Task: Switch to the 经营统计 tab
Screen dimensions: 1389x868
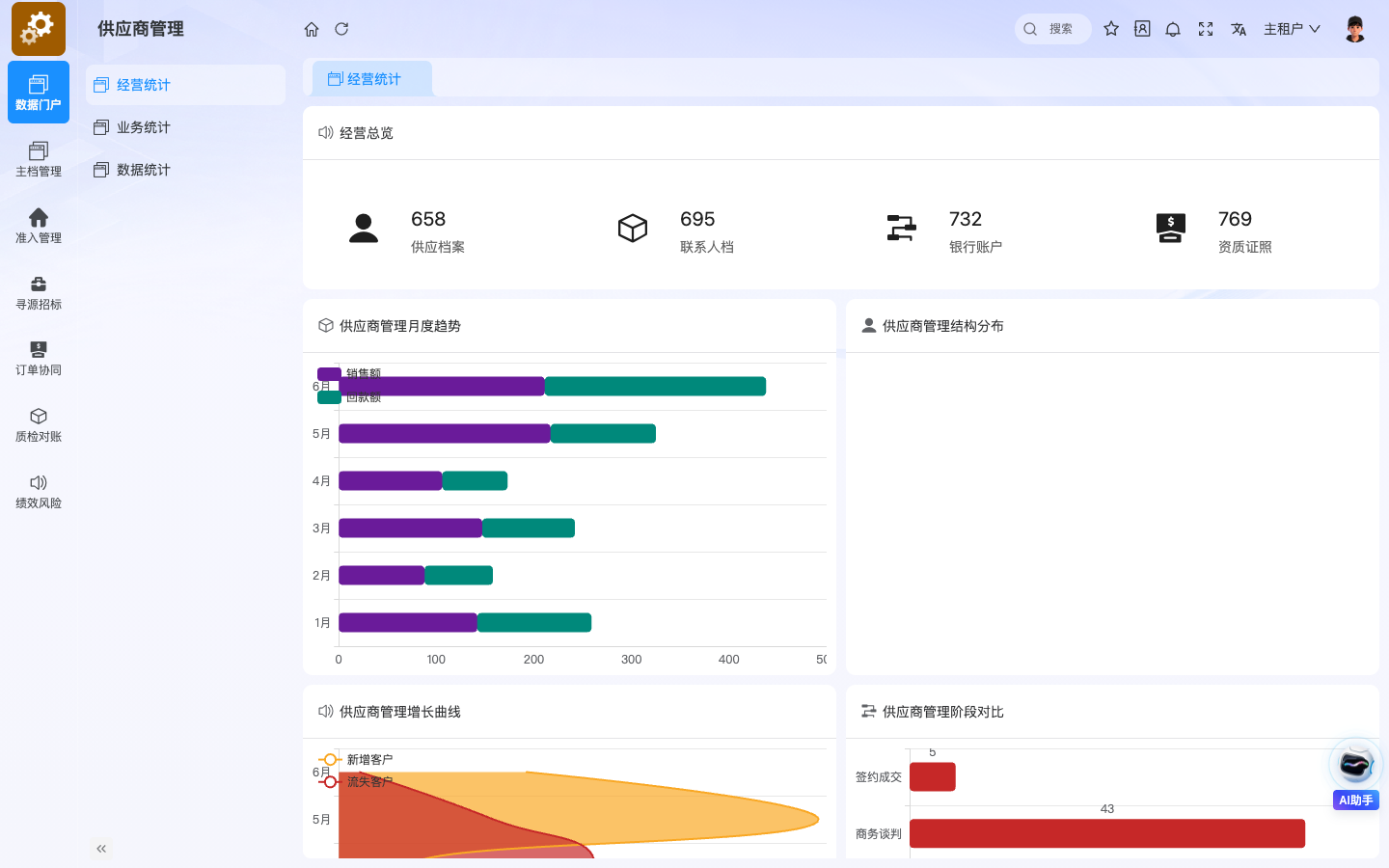Action: pos(372,79)
